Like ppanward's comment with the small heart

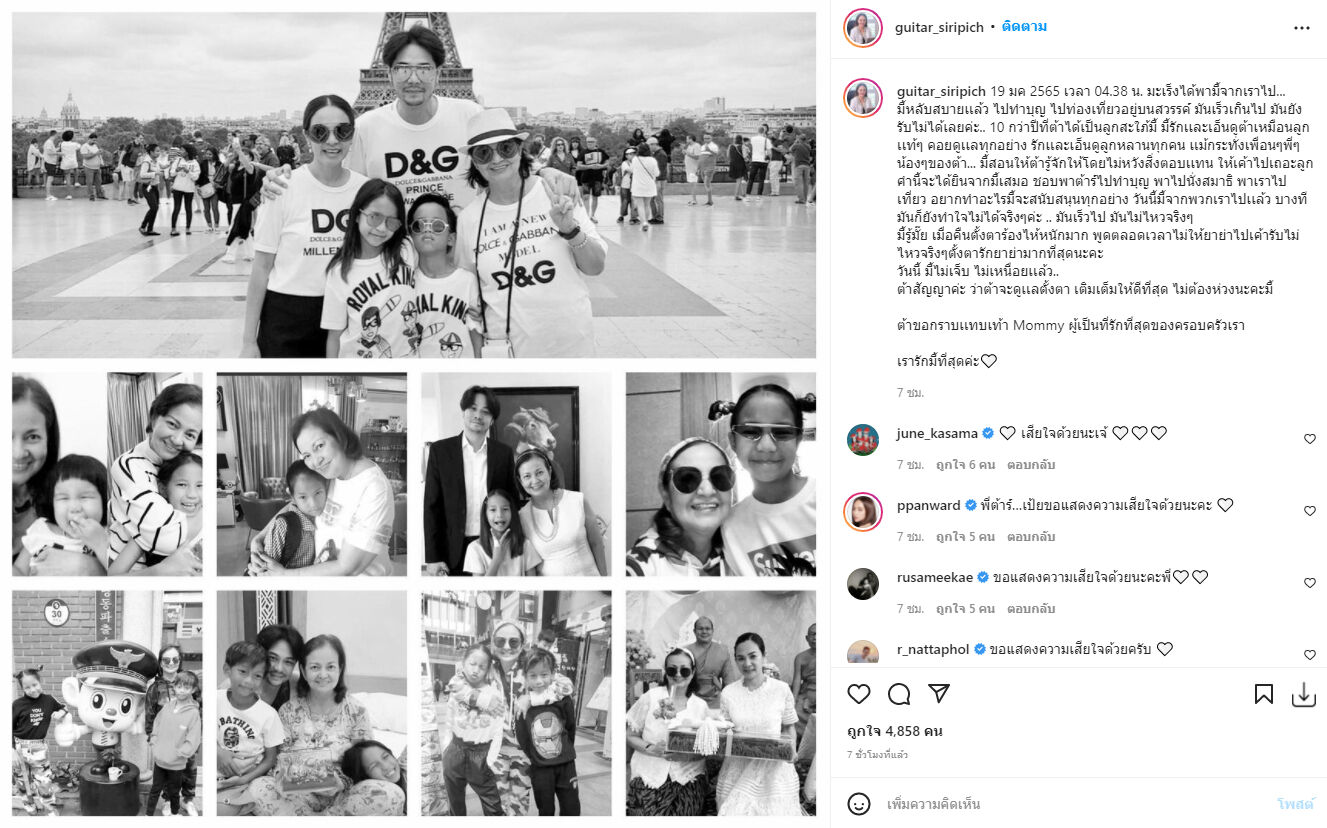[x=1310, y=511]
